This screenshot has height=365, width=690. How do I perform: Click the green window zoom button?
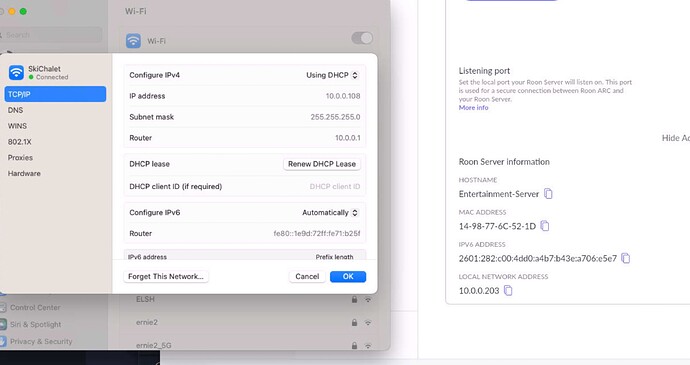pyautogui.click(x=23, y=11)
